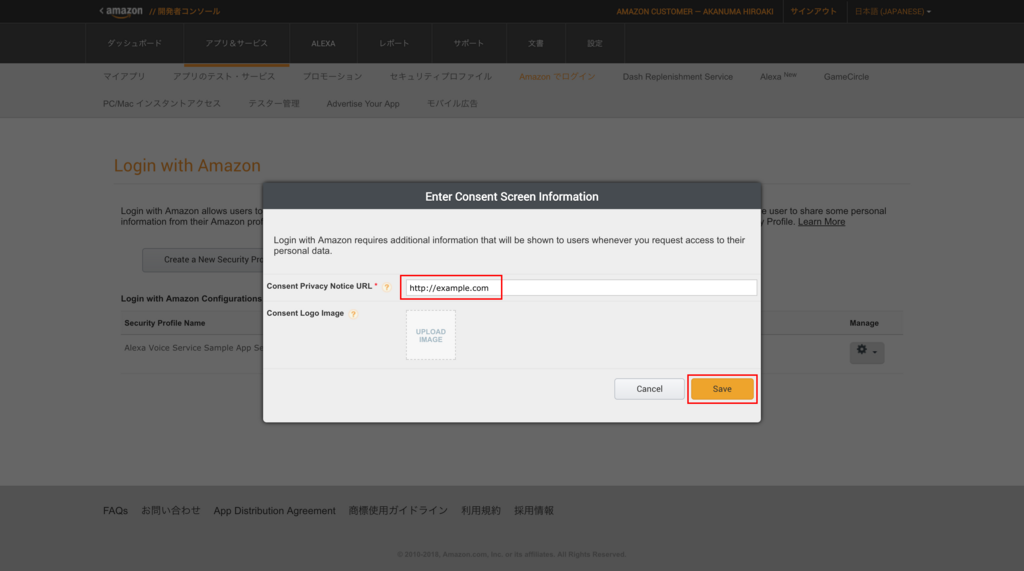The image size is (1024, 571).
Task: Open the アプリ＆サービス tab
Action: [236, 43]
